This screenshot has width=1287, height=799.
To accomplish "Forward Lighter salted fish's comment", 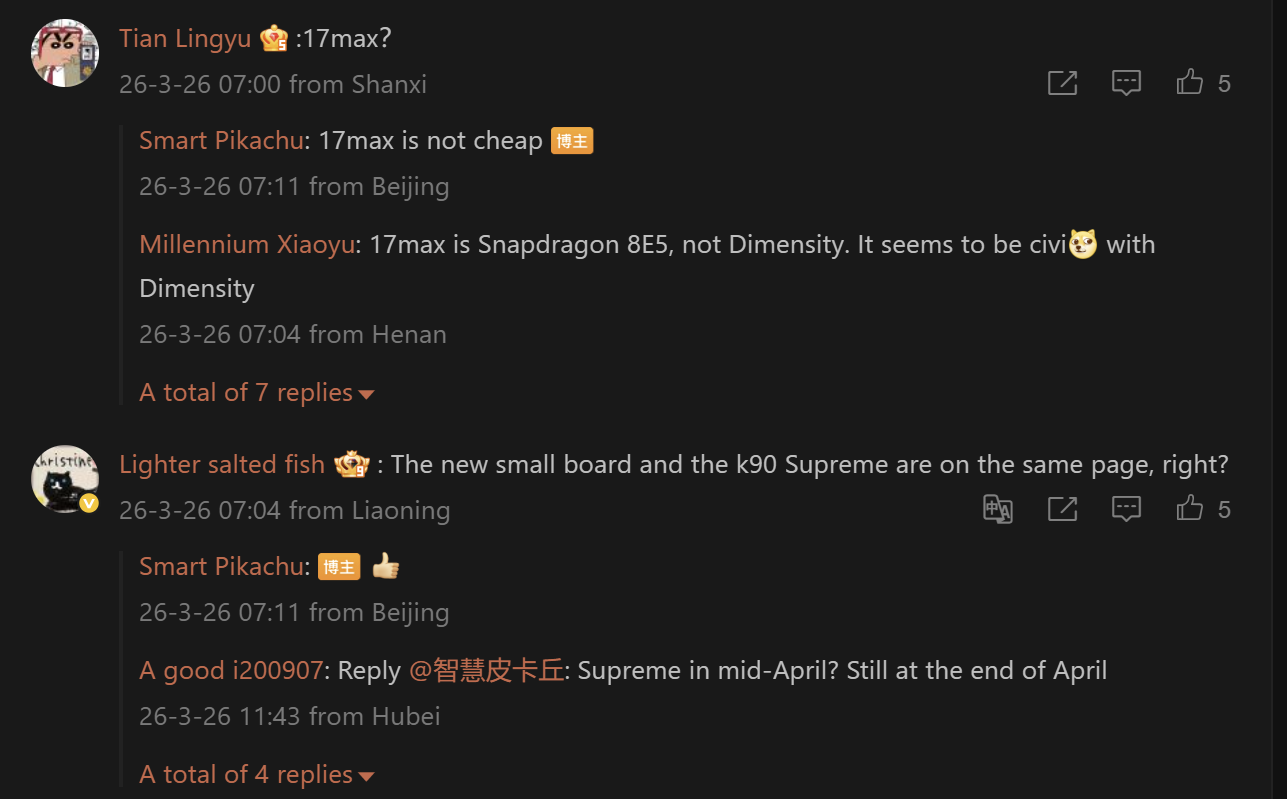I will coord(1062,509).
